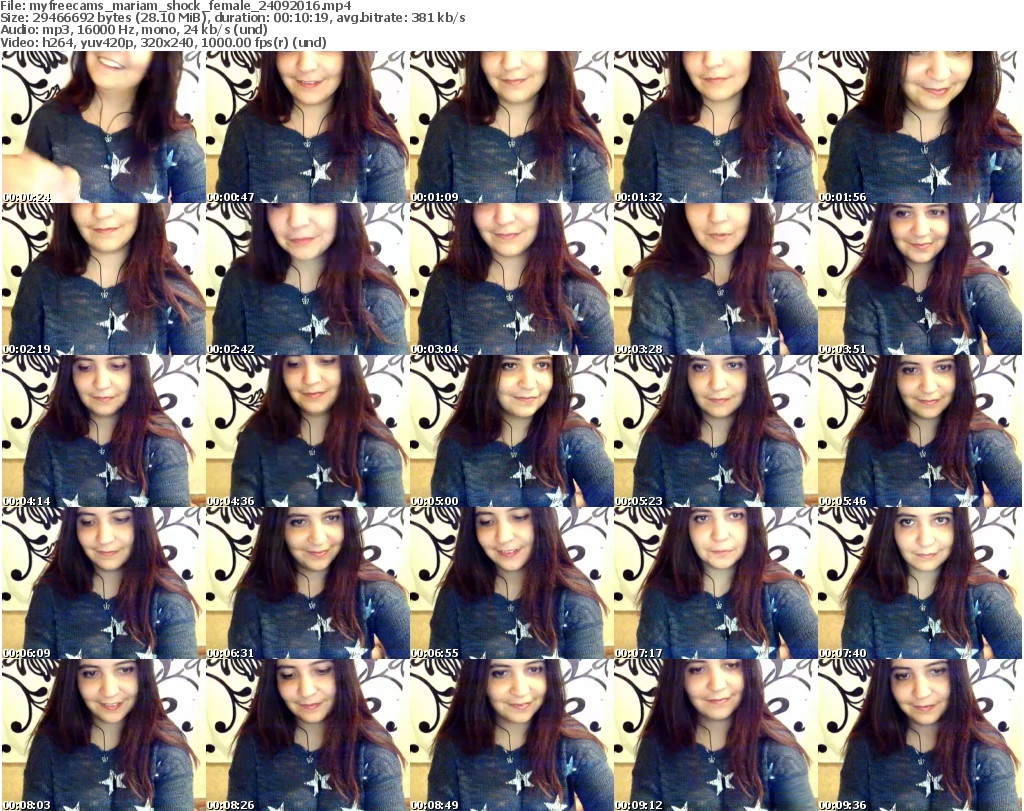Image resolution: width=1024 pixels, height=811 pixels.
Task: Click the frame timestamped 00:08:03
Action: 104,735
